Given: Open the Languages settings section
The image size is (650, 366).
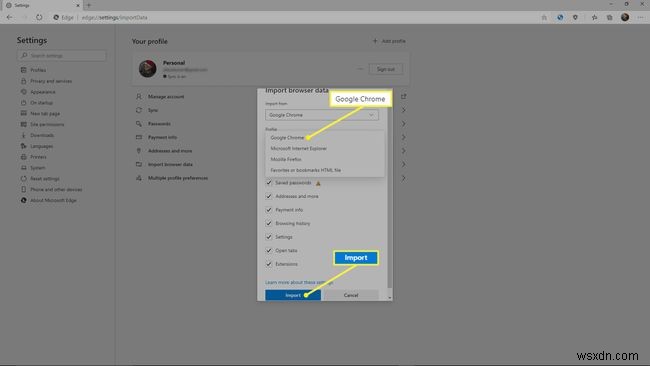Looking at the screenshot, I should (41, 146).
